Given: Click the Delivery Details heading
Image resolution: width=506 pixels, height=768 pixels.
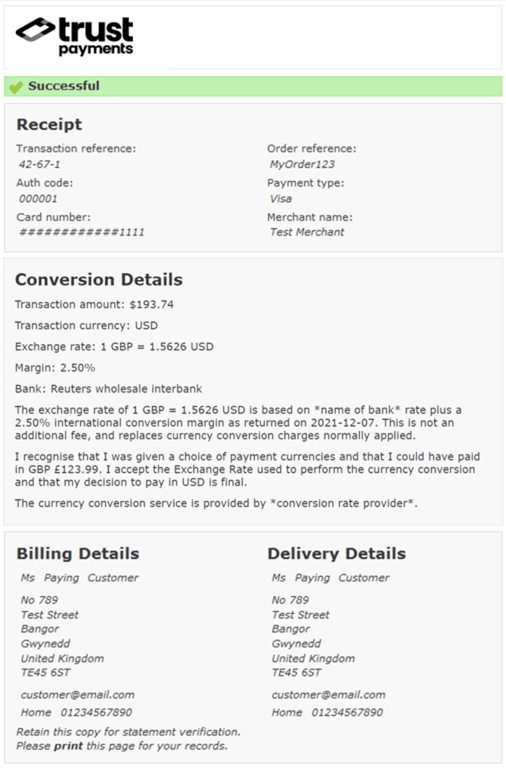Looking at the screenshot, I should 337,553.
